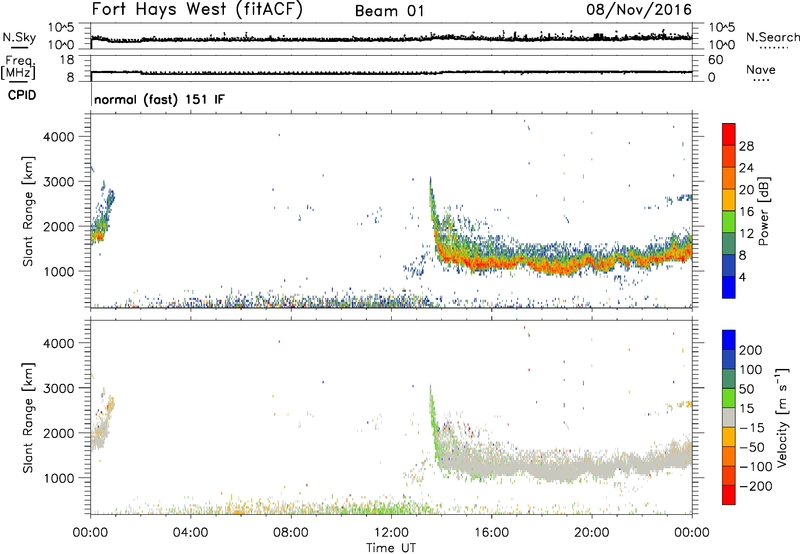The height and width of the screenshot is (554, 800).
Task: Click the "60" Nave axis tick
Action: (716, 60)
